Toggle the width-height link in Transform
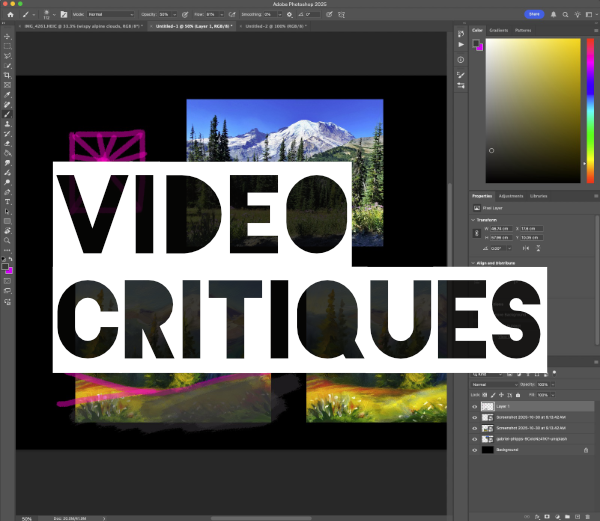600x521 pixels. pyautogui.click(x=476, y=233)
